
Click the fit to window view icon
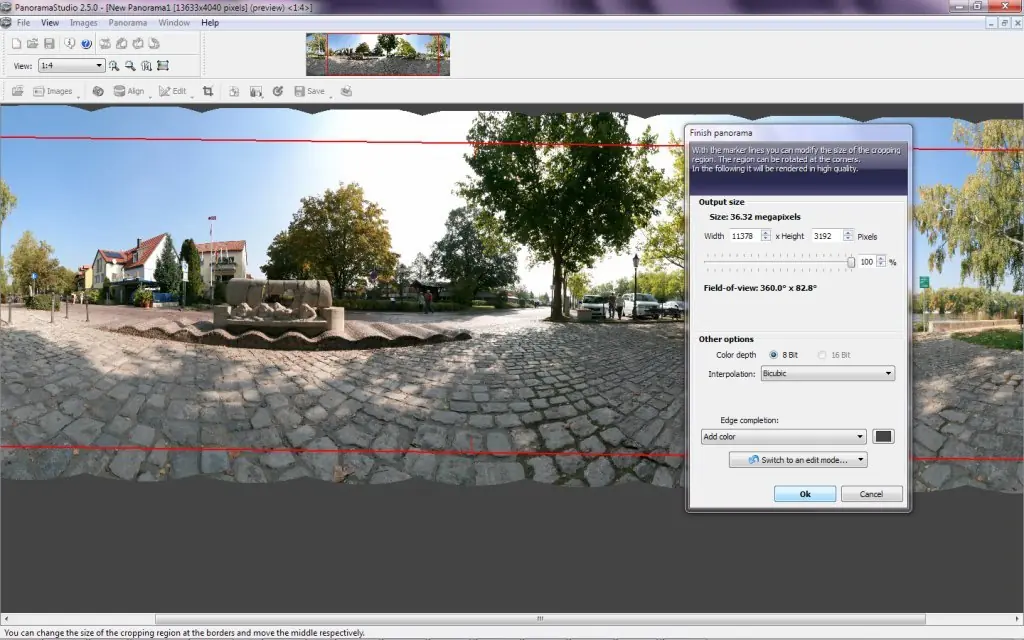(x=163, y=65)
